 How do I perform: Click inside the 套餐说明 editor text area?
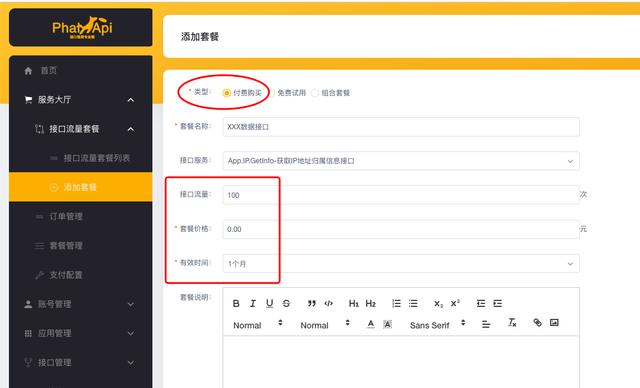point(401,361)
